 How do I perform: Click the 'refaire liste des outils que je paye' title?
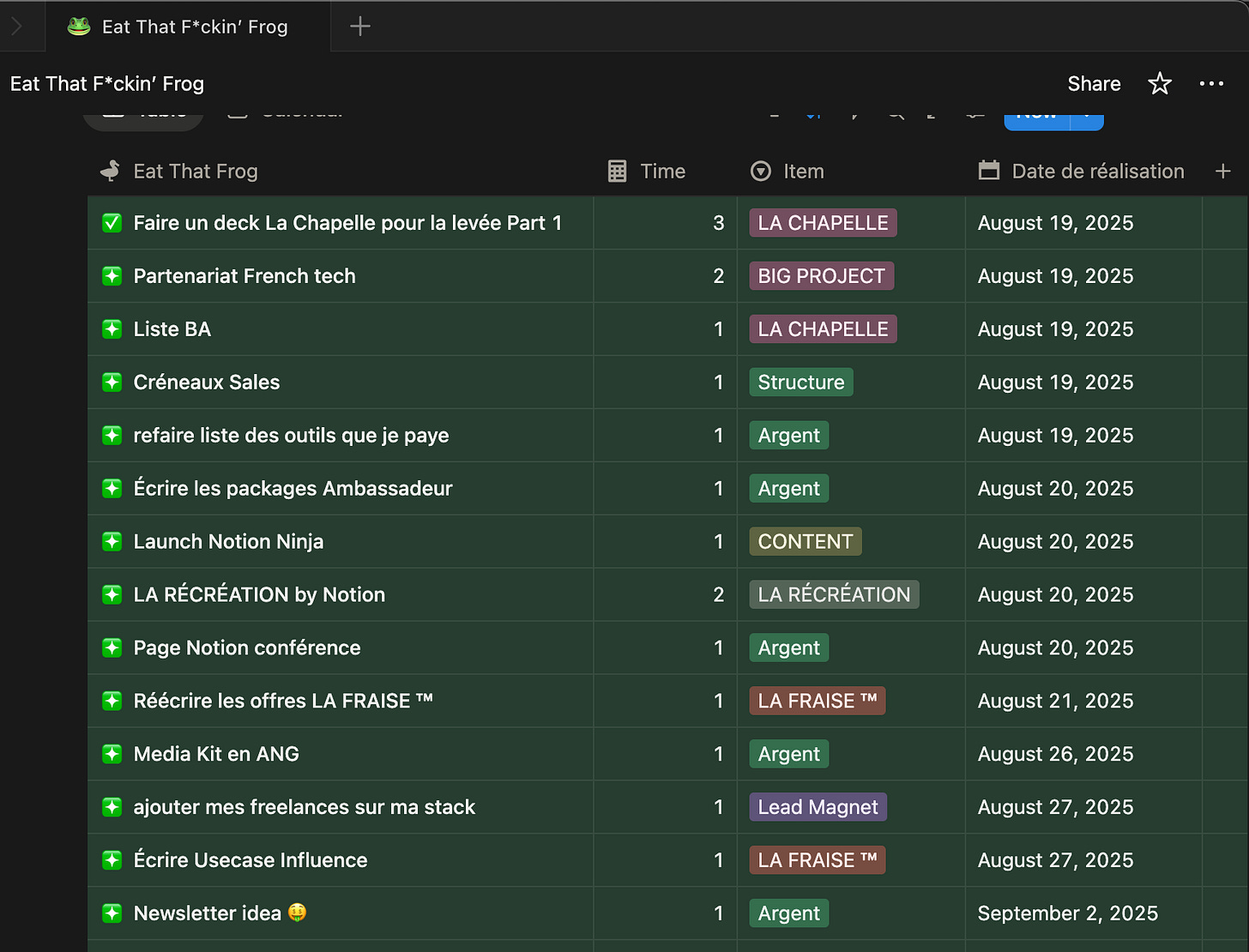tap(291, 436)
